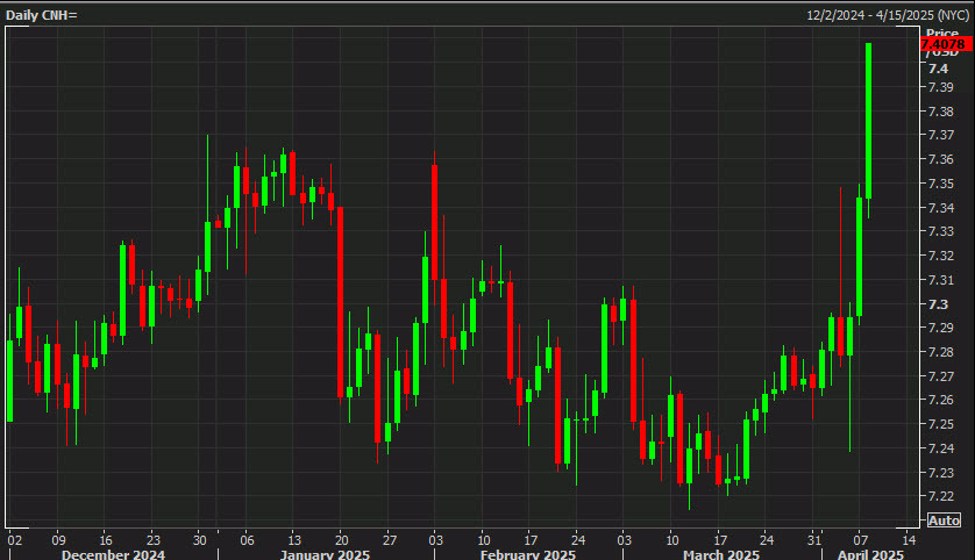Click the 17 date tick in March

tap(719, 540)
